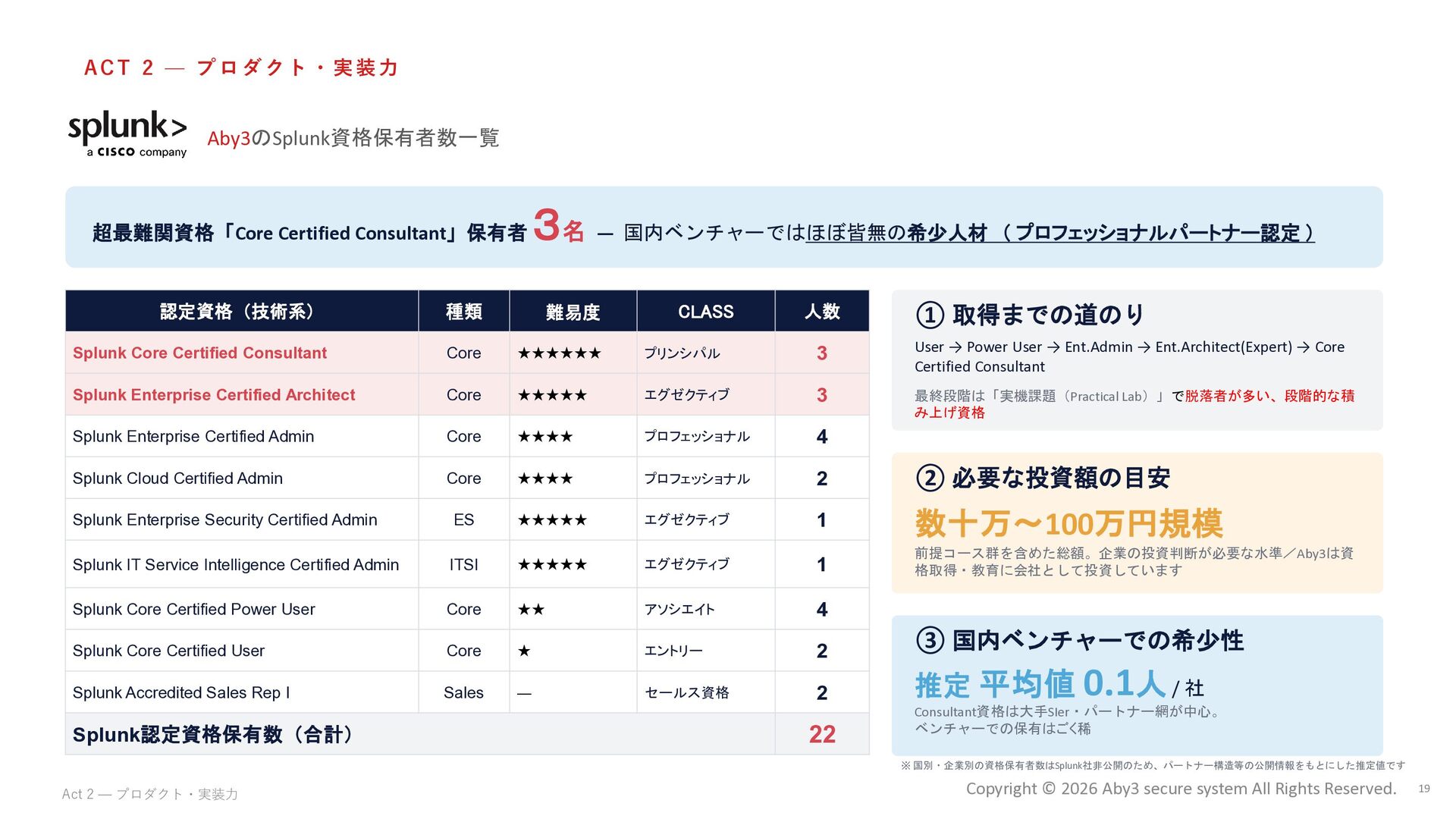
Task: Click the ES type cell
Action: (464, 519)
